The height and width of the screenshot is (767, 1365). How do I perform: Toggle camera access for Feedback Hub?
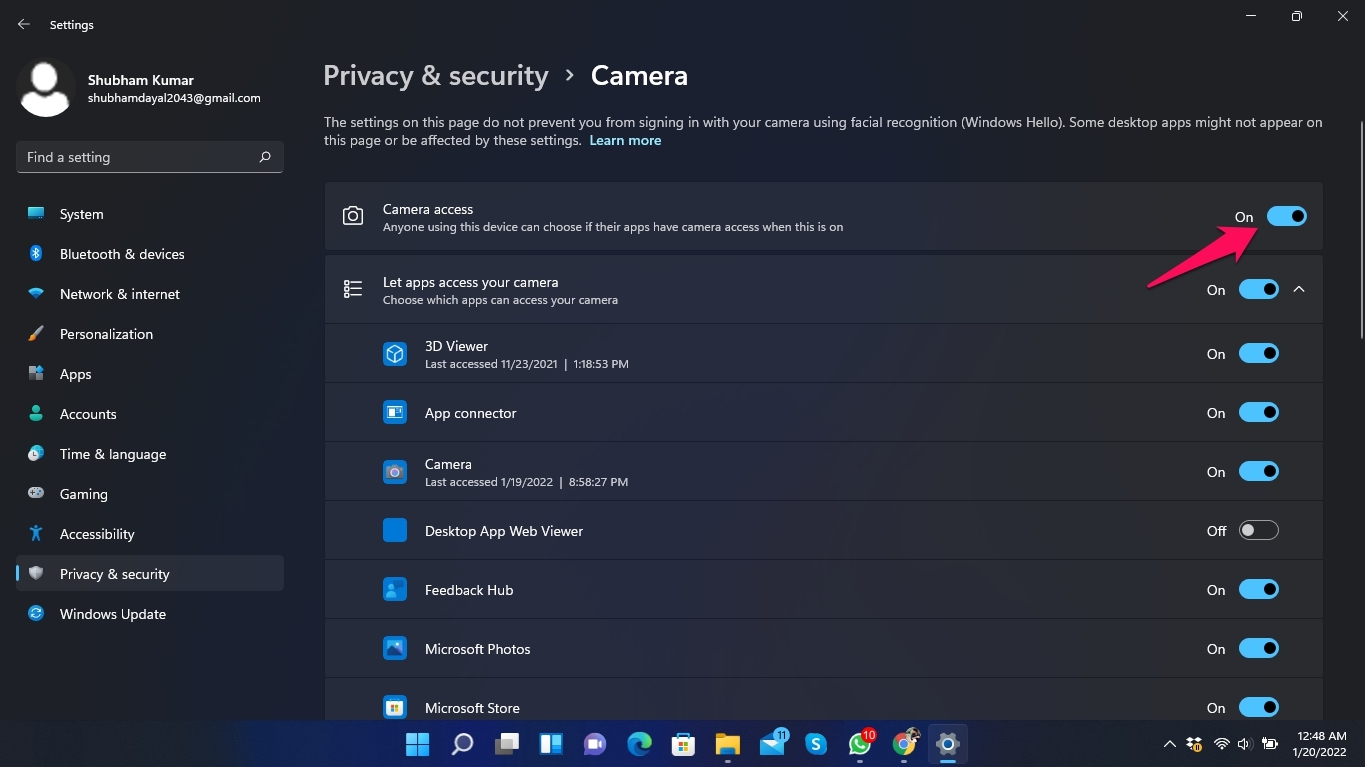1258,589
